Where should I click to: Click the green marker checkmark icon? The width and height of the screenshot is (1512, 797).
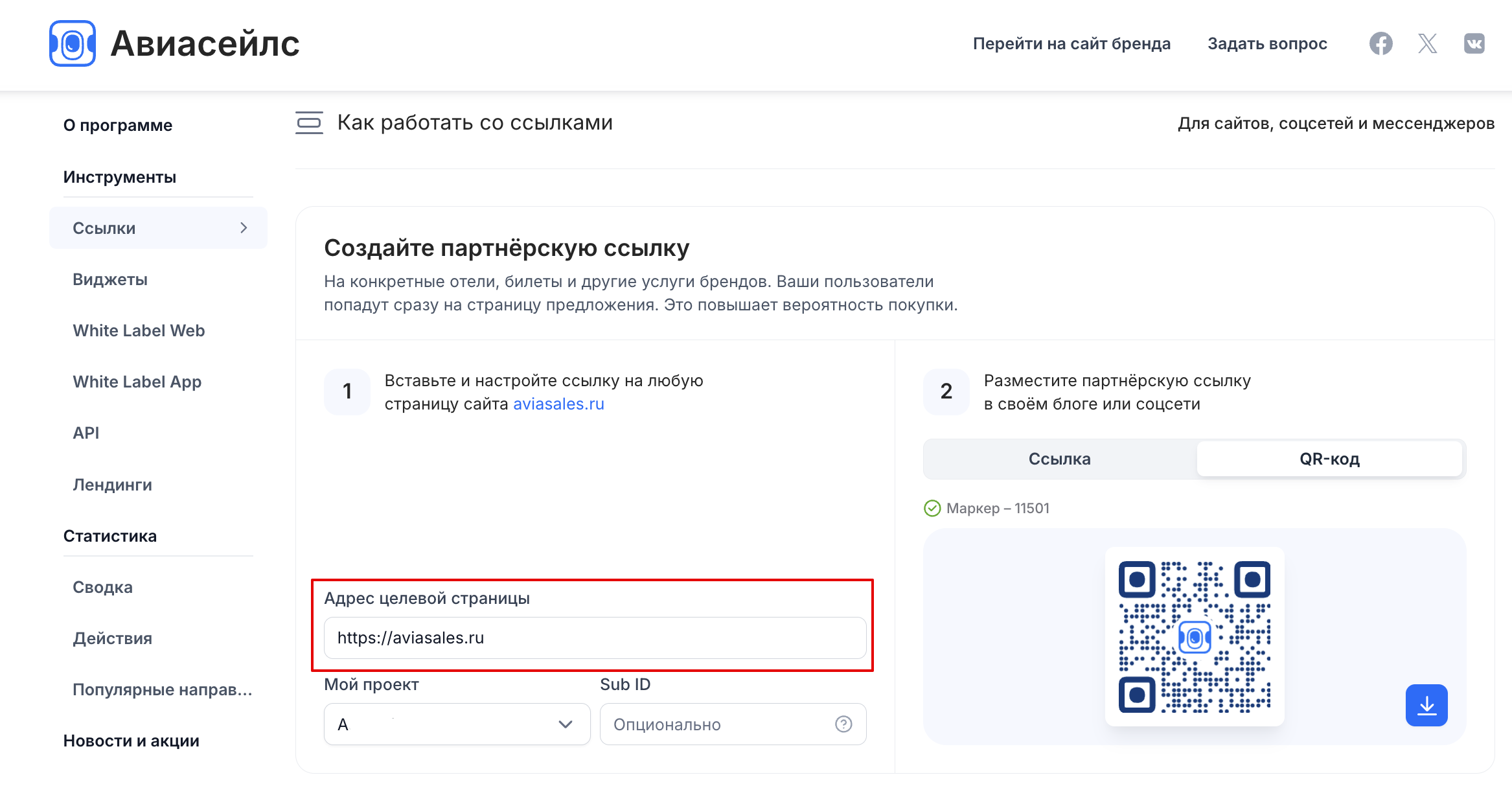932,508
